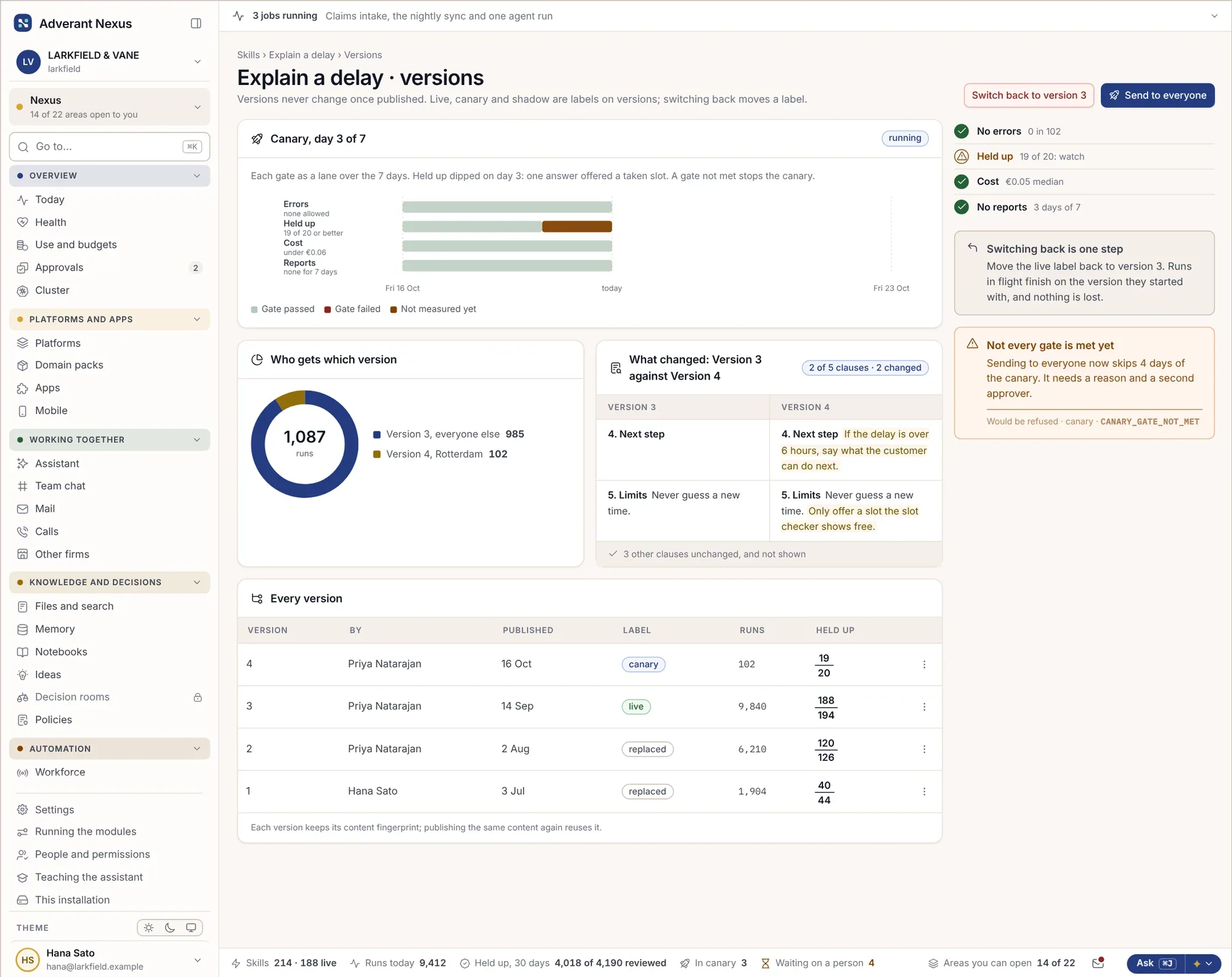This screenshot has height=977, width=1232.
Task: Open the Today overview page
Action: click(x=110, y=200)
